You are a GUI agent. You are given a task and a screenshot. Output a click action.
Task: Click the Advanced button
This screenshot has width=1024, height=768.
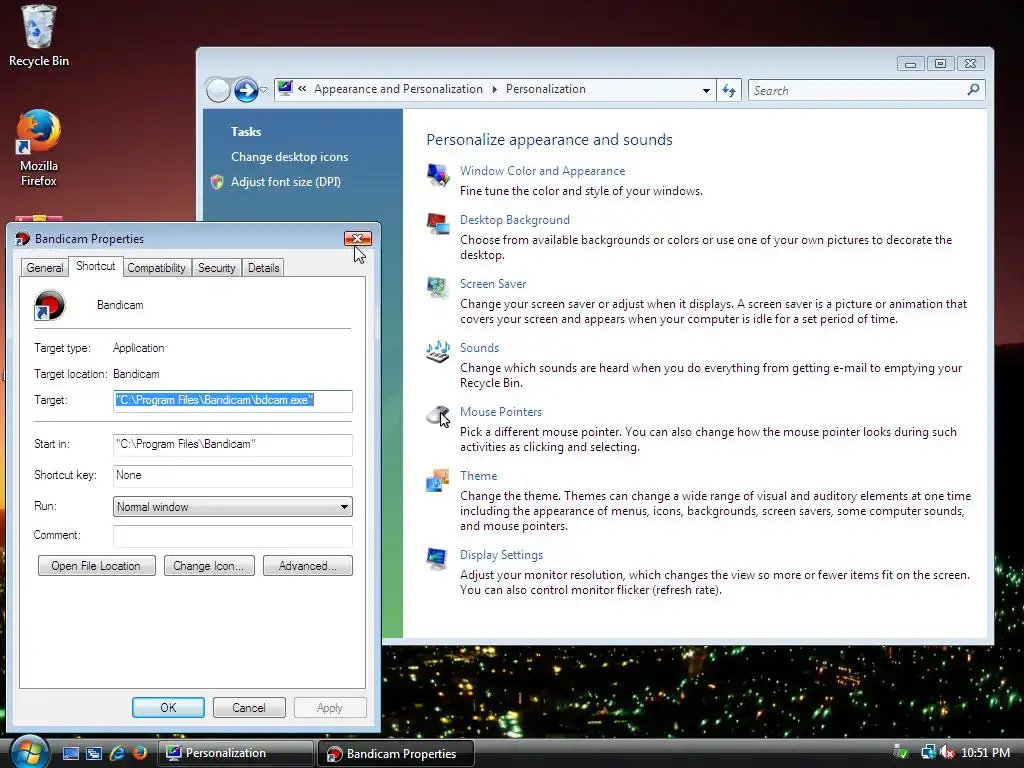(x=308, y=566)
